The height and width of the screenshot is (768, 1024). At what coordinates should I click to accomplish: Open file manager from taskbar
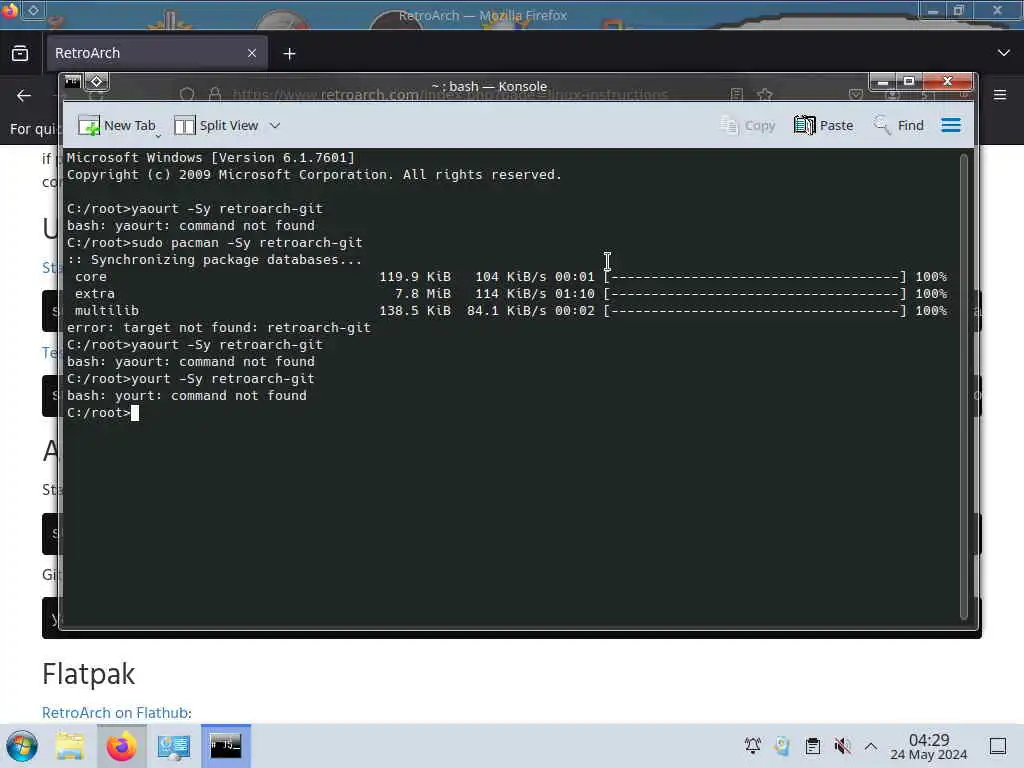tap(70, 746)
